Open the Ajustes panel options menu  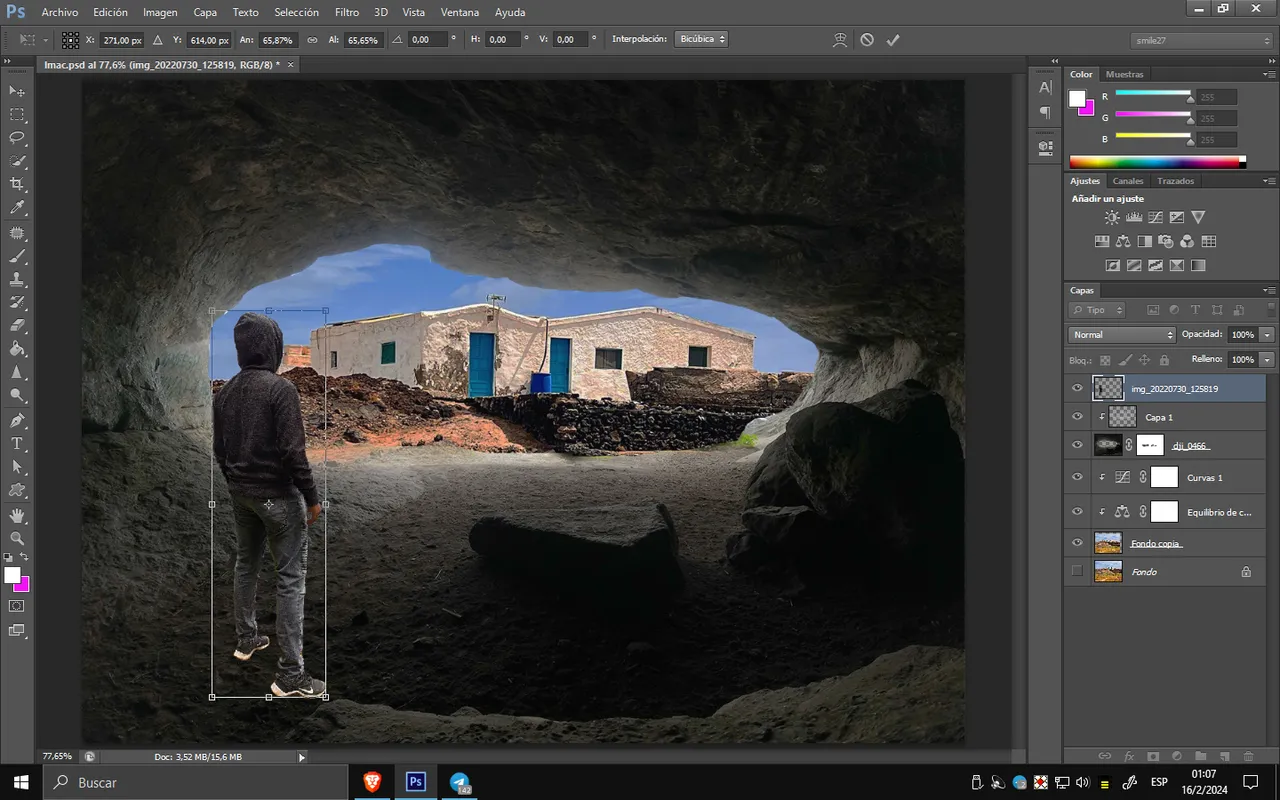1269,182
